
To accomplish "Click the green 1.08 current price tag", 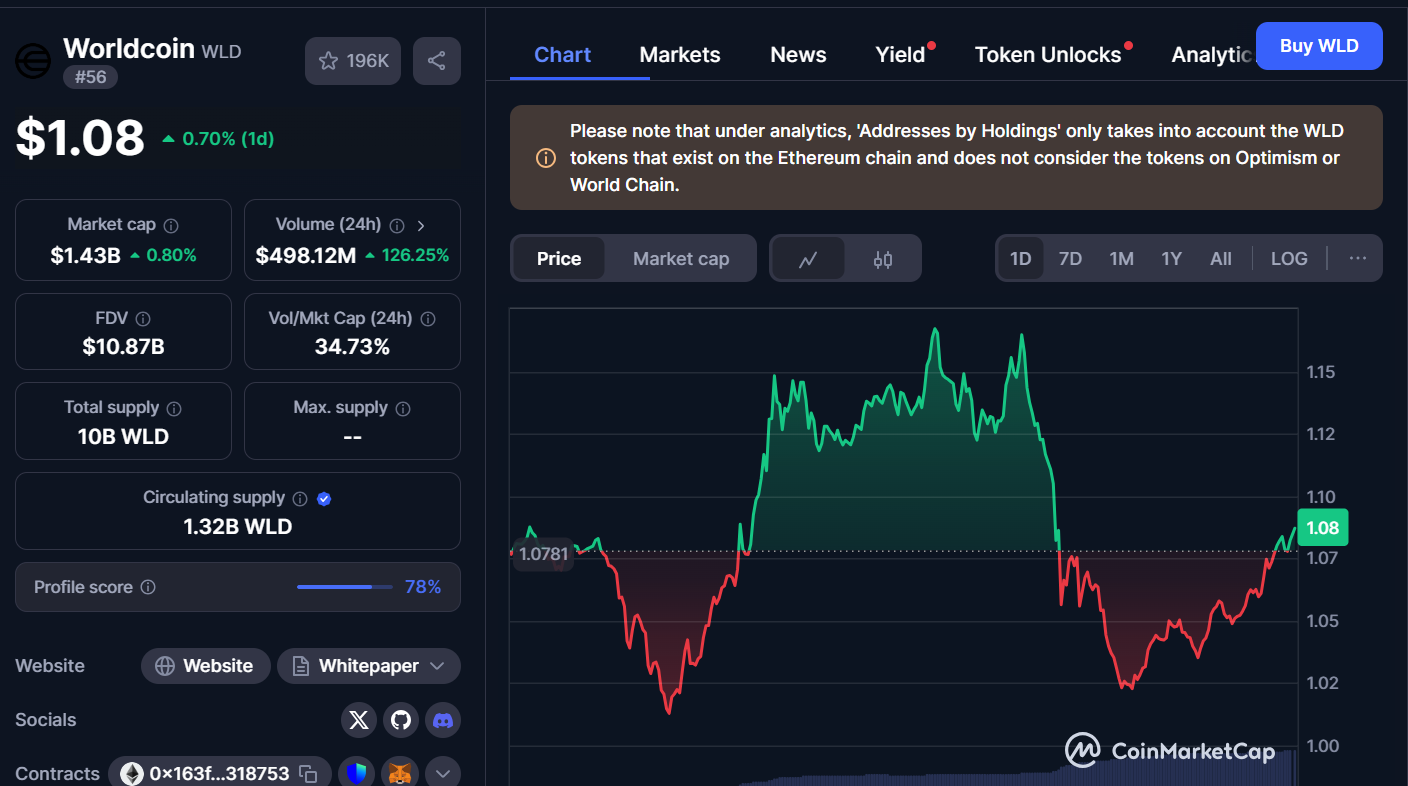I will click(x=1322, y=528).
